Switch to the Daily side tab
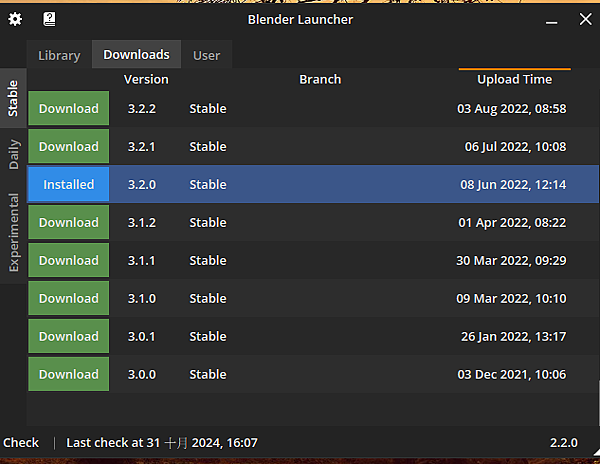The image size is (600, 464). (13, 154)
